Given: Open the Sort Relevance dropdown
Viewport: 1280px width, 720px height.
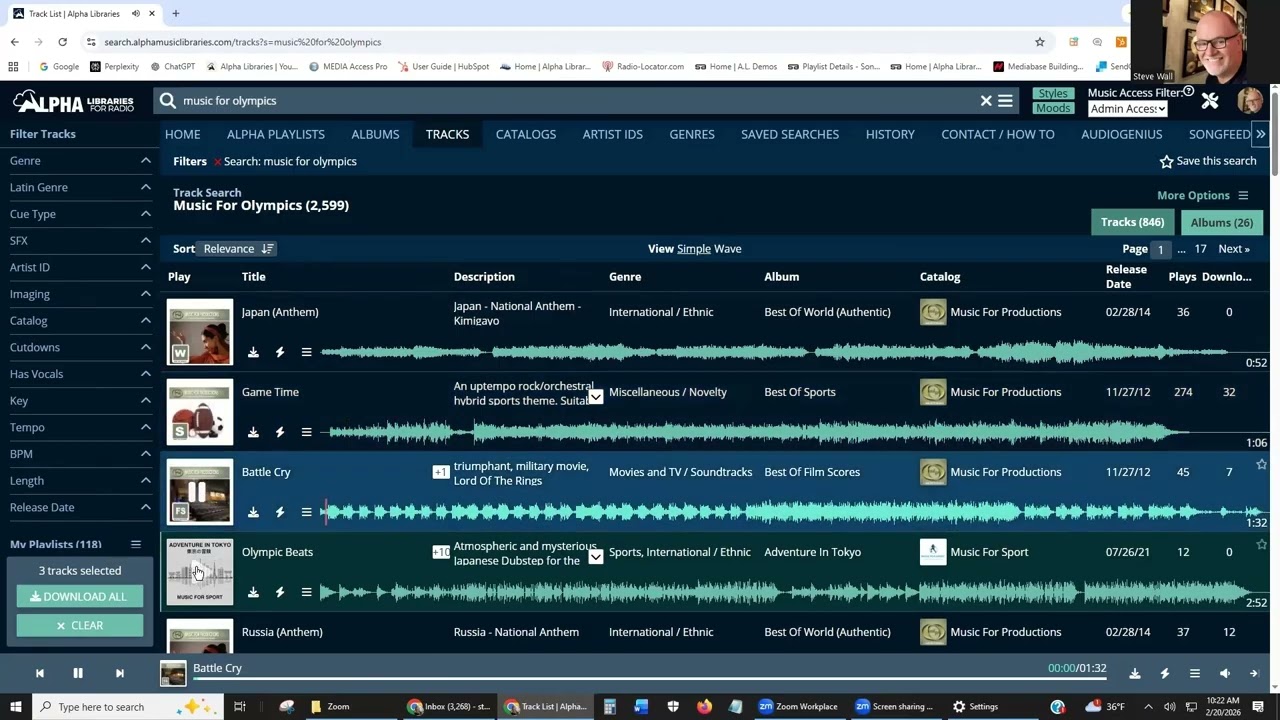Looking at the screenshot, I should pos(229,249).
